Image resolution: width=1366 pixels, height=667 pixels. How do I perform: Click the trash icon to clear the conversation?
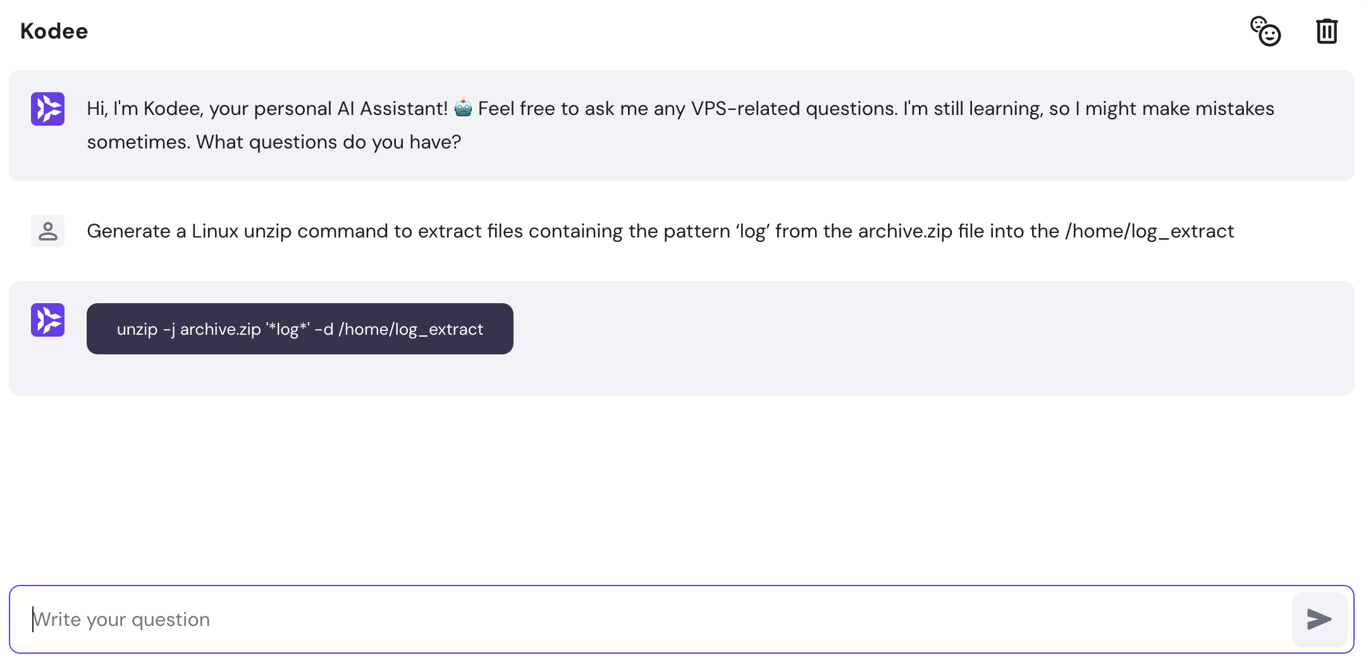click(x=1327, y=31)
